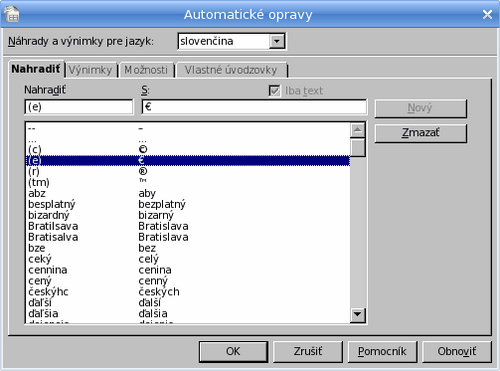The width and height of the screenshot is (500, 371).
Task: Select the bze → bez row
Action: pyautogui.click(x=188, y=248)
